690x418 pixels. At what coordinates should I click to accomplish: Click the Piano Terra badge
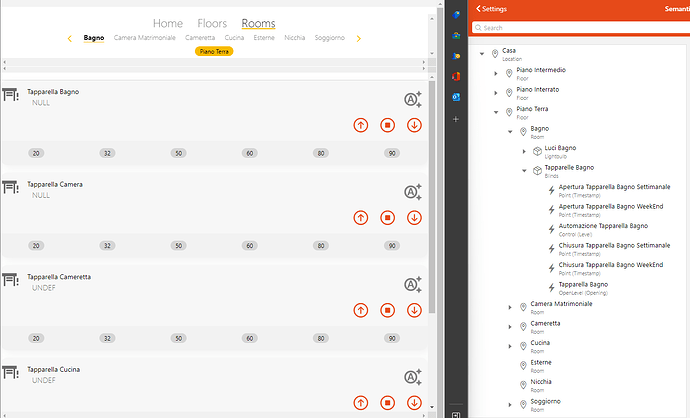[x=214, y=51]
